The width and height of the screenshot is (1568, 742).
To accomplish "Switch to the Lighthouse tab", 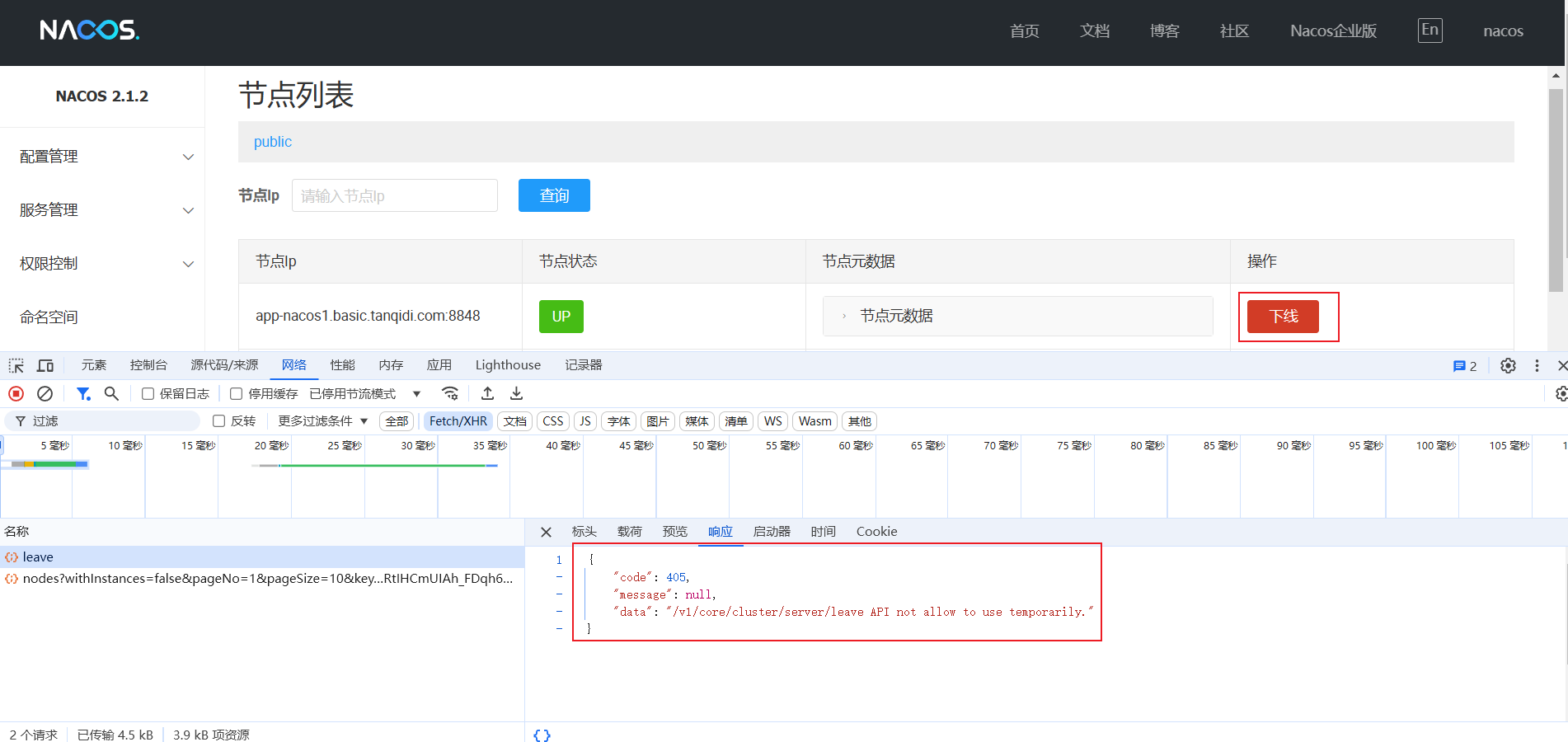I will (x=508, y=365).
